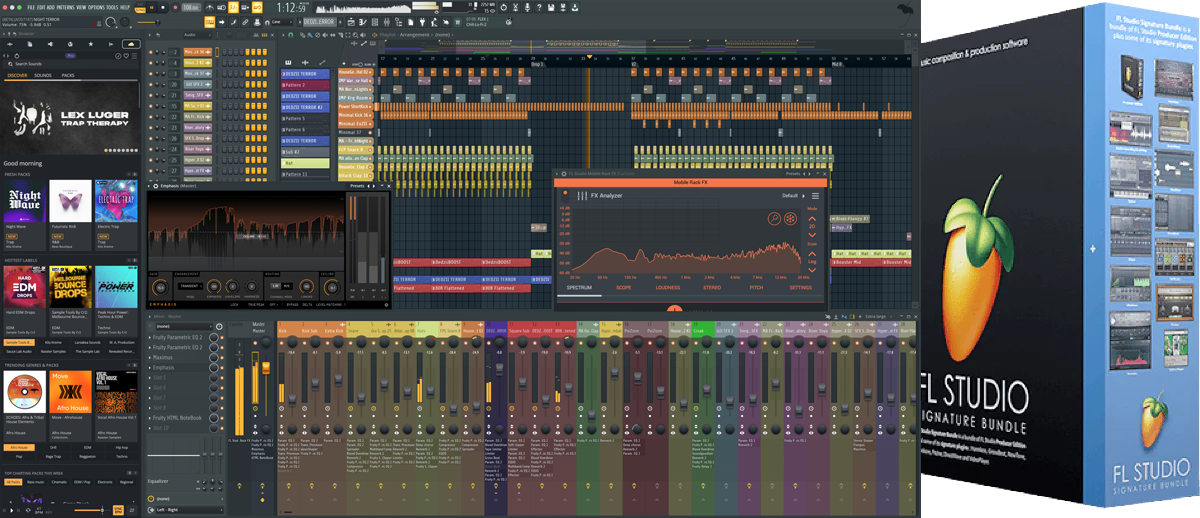Select the cloud sounds icon in browser

[131, 44]
